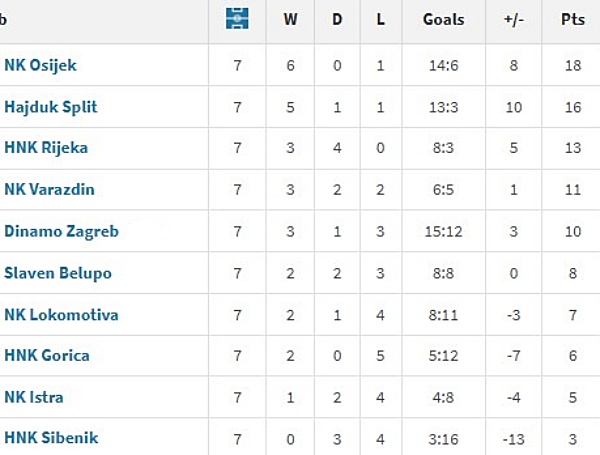The height and width of the screenshot is (455, 600).
Task: Open the HNK Gorica club link
Action: coord(47,356)
